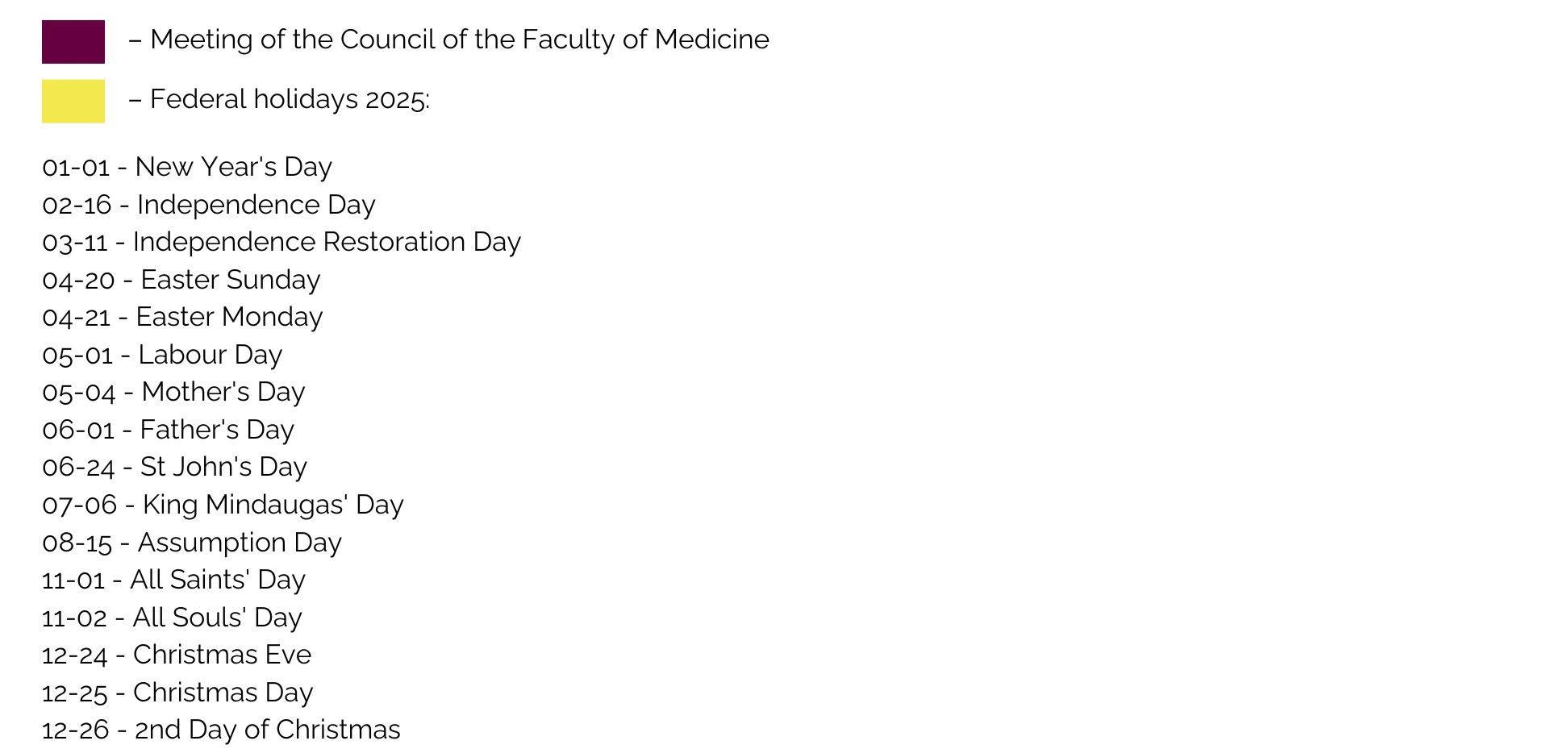This screenshot has height=749, width=1568.
Task: Select the New Year's Day entry
Action: [x=187, y=167]
